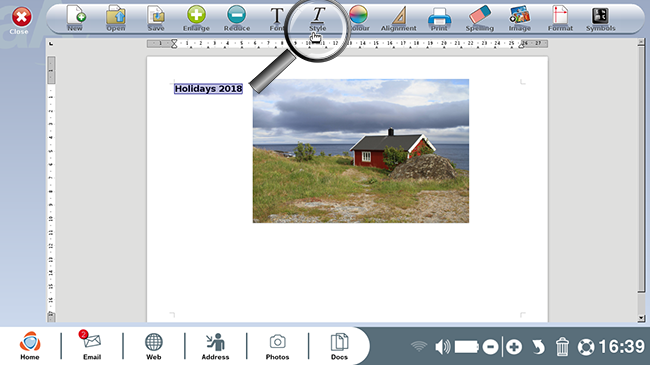Open the Format page settings
The height and width of the screenshot is (365, 650).
[x=560, y=19]
